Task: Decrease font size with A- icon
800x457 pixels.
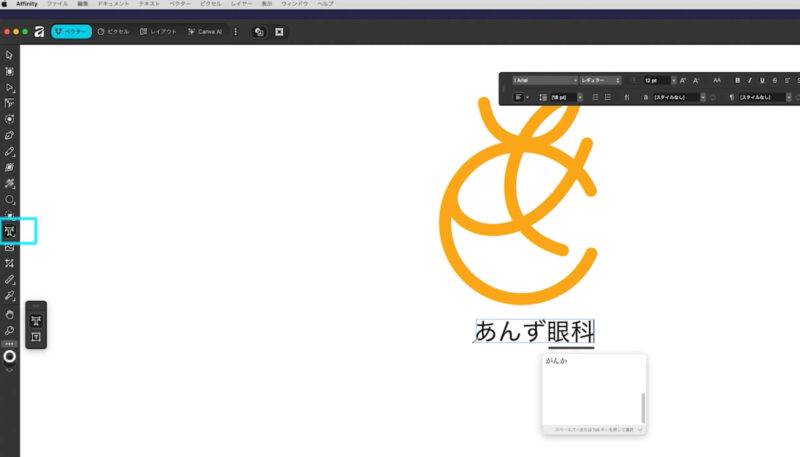Action: click(696, 81)
